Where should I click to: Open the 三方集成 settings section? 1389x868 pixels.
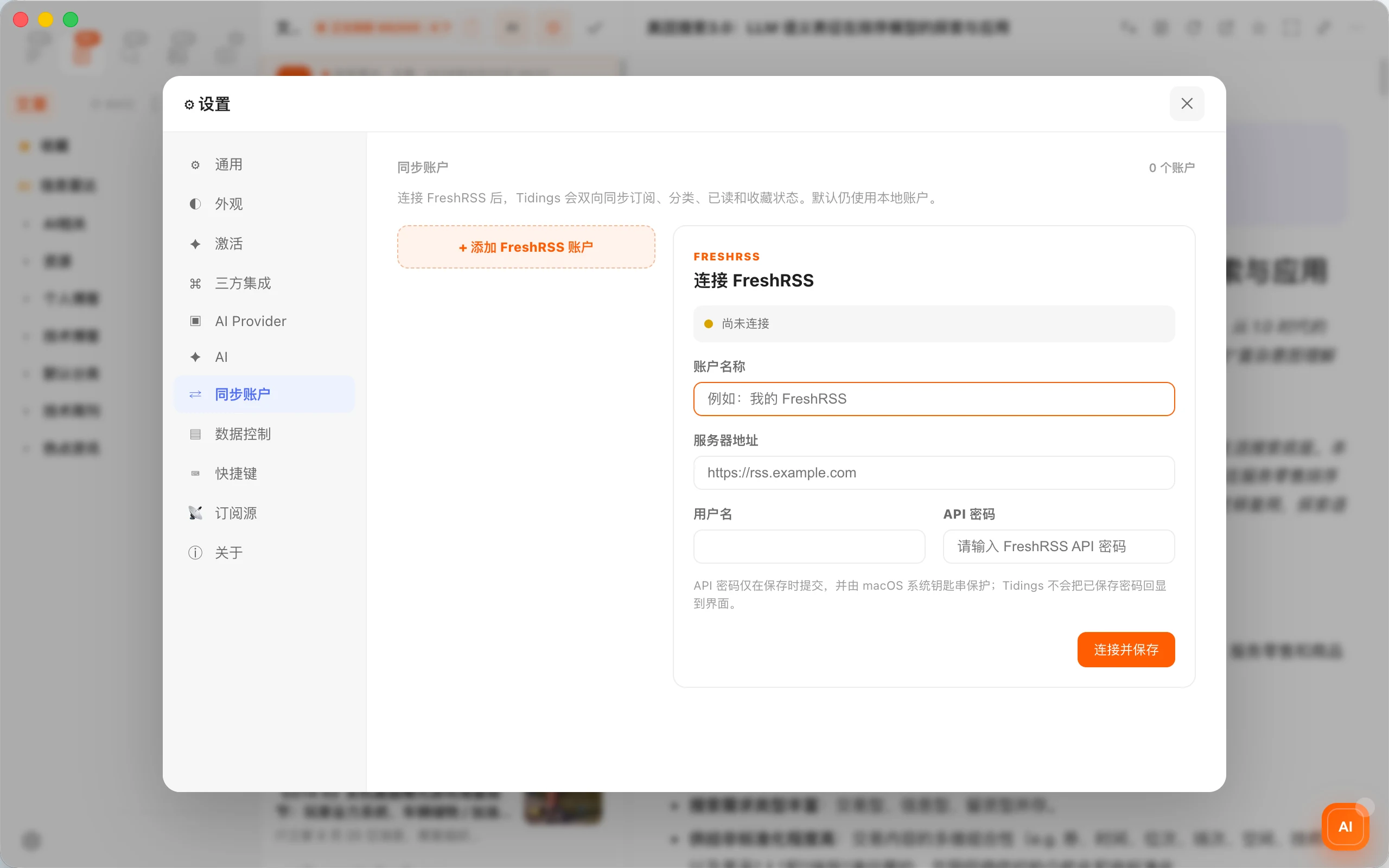click(264, 283)
